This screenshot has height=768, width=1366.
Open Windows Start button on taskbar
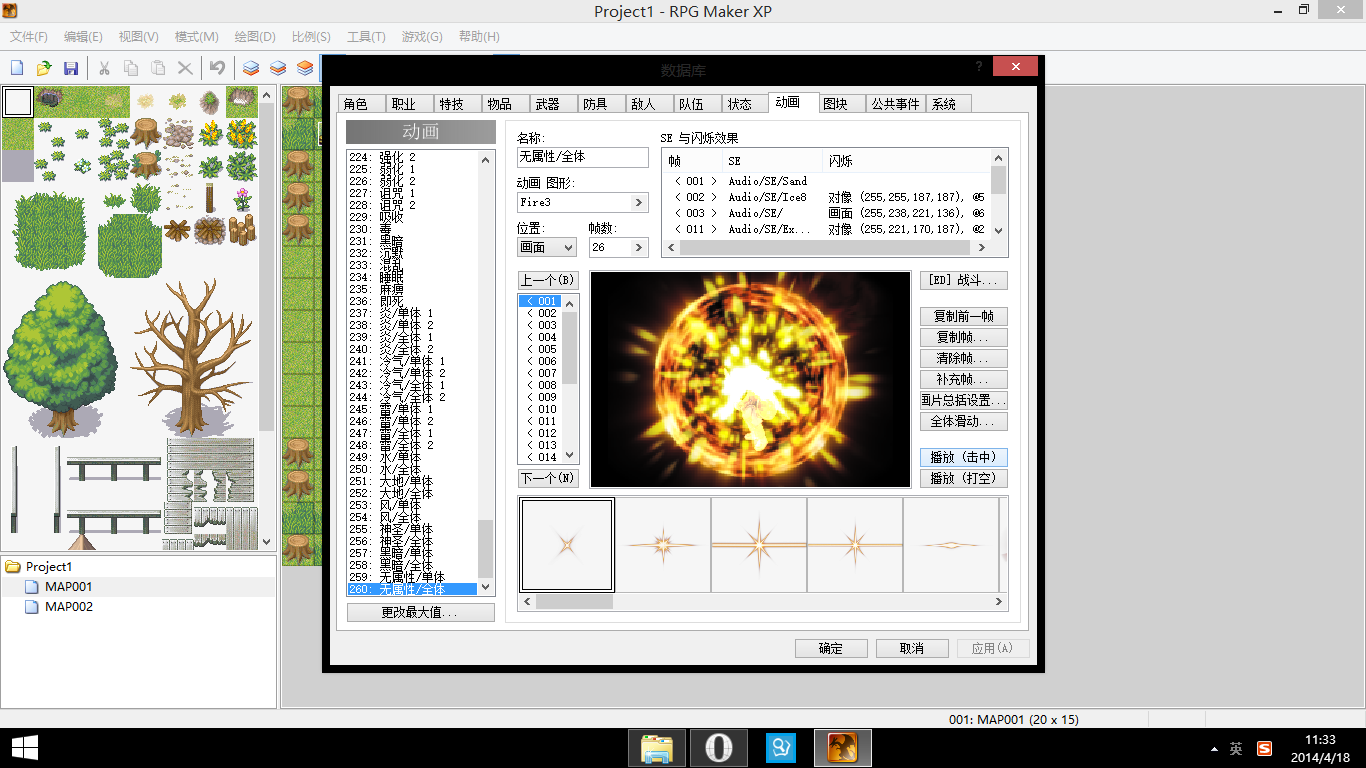pos(25,747)
